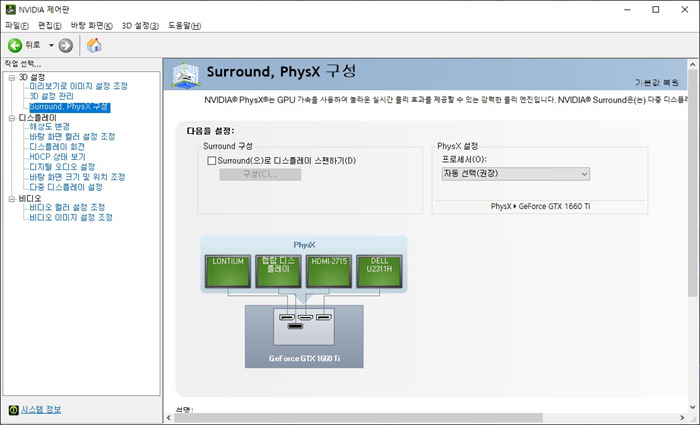Open HDCP 상태 보기 tree item
The height and width of the screenshot is (425, 700).
57,157
